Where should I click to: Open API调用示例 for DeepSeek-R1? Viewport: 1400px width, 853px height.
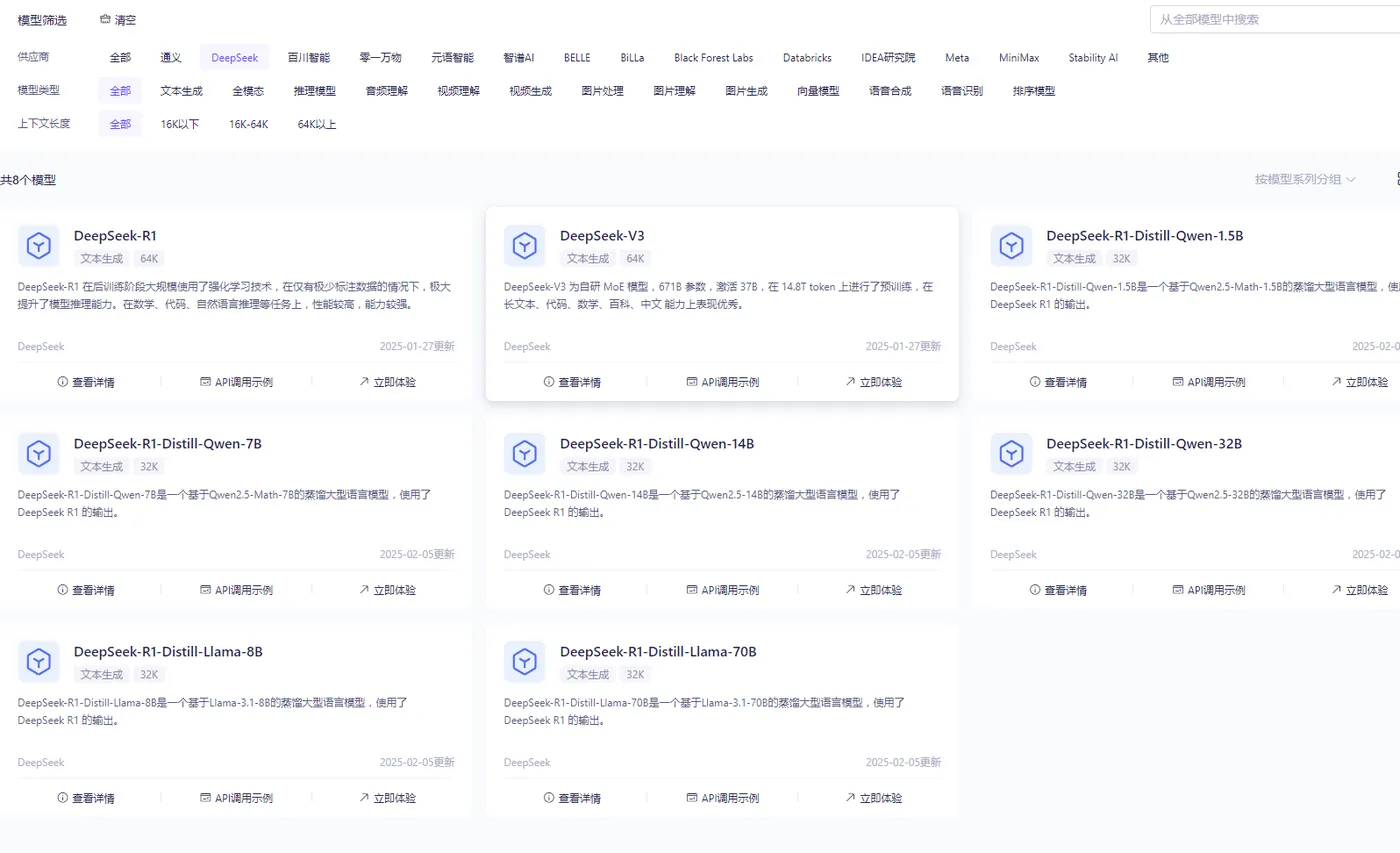coord(236,382)
